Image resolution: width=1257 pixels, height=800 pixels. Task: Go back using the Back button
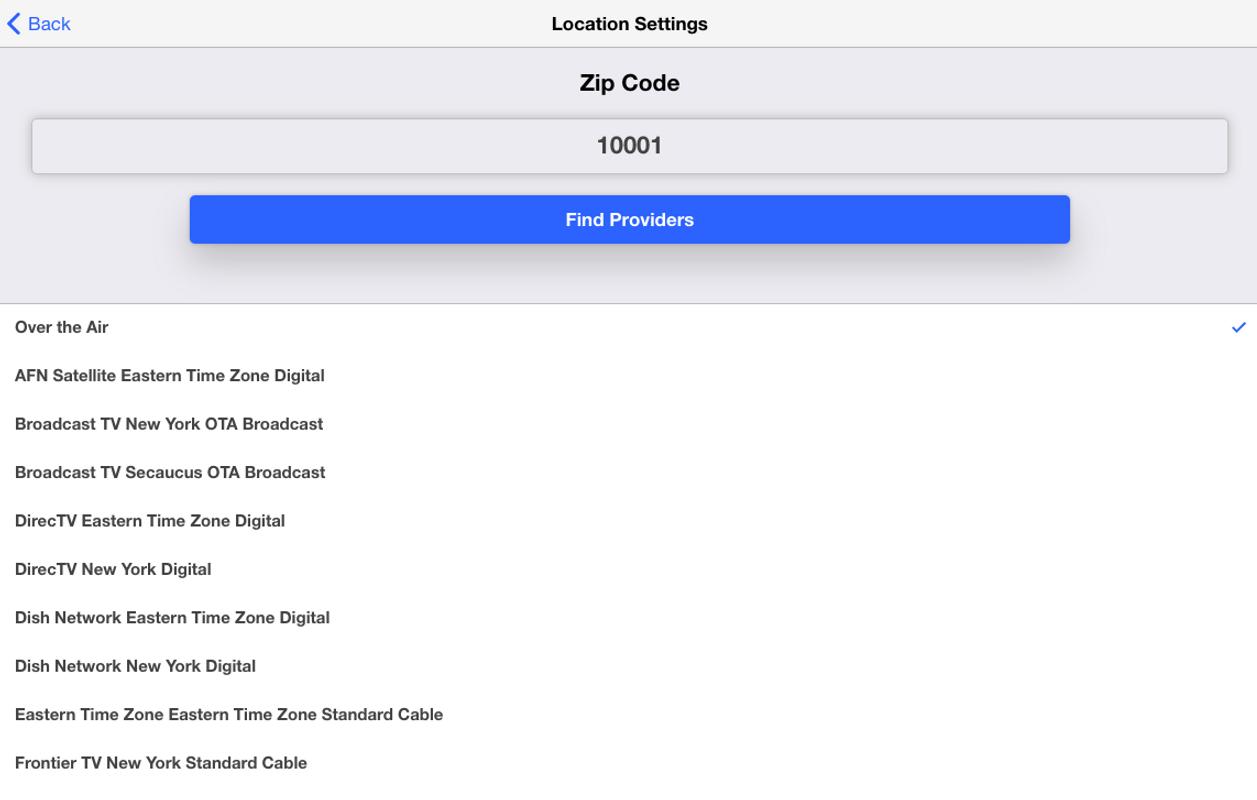coord(39,24)
